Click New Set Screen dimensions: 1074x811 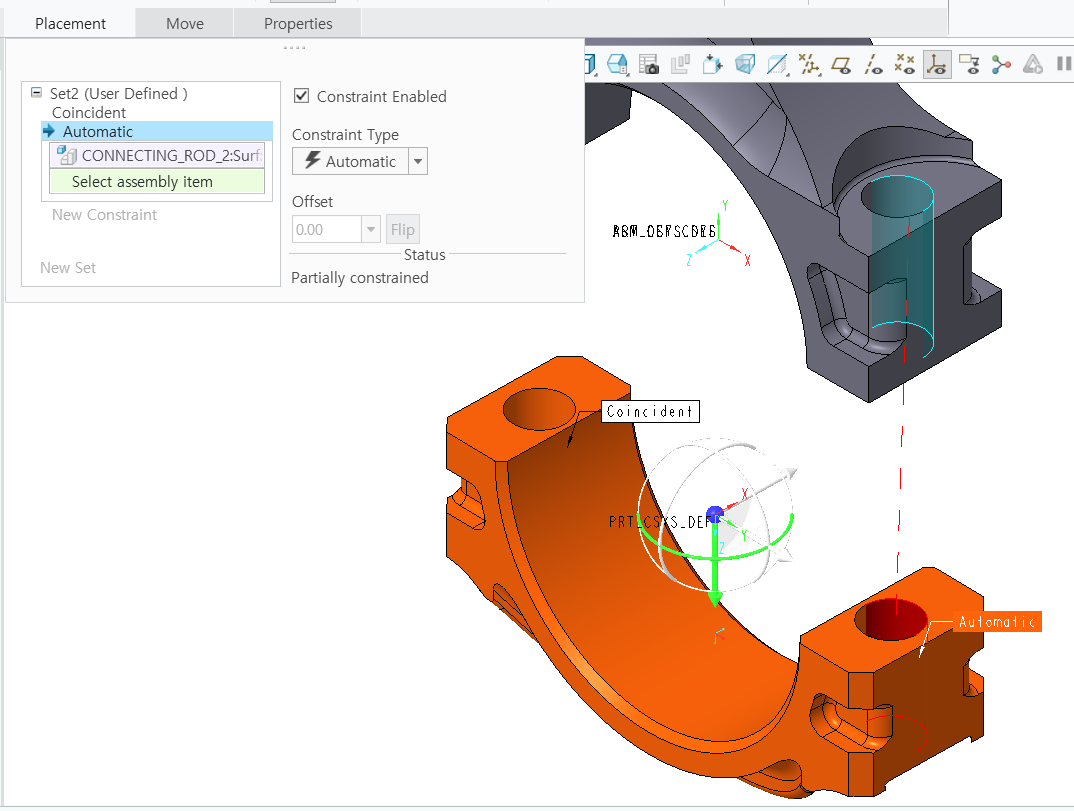coord(68,267)
